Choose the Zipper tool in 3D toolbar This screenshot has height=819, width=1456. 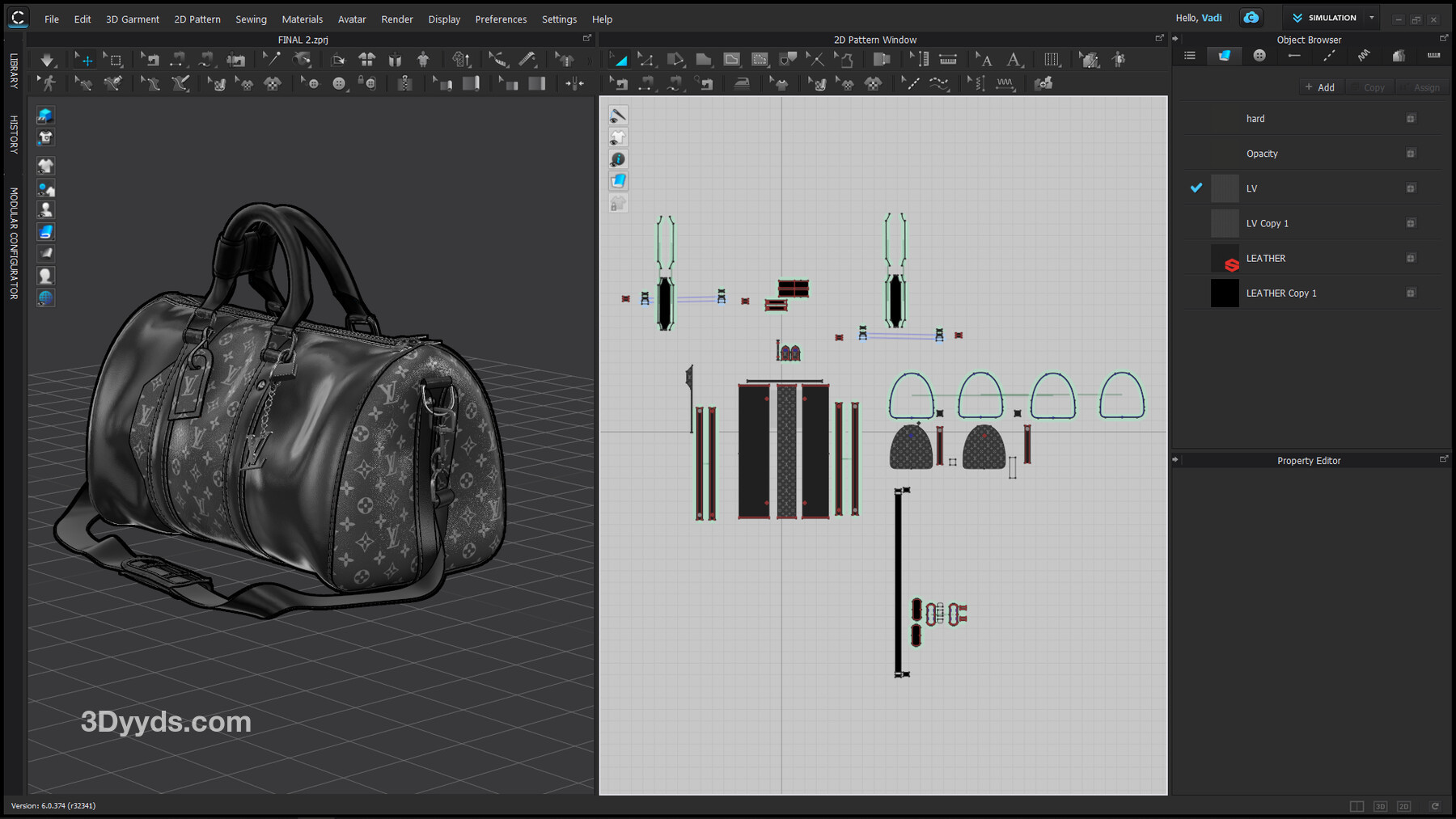pyautogui.click(x=405, y=83)
